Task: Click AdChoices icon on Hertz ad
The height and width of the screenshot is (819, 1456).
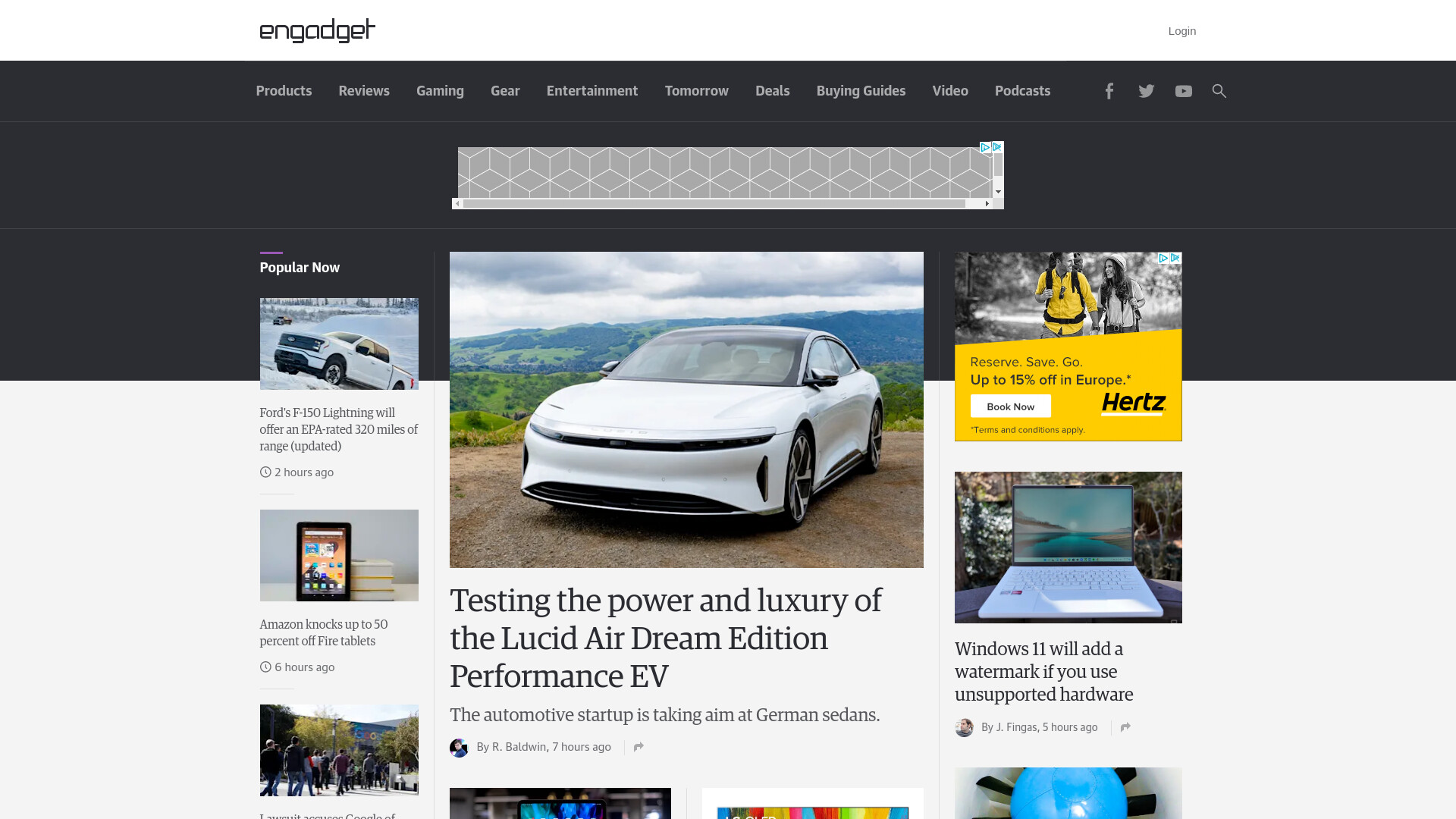Action: click(1163, 258)
